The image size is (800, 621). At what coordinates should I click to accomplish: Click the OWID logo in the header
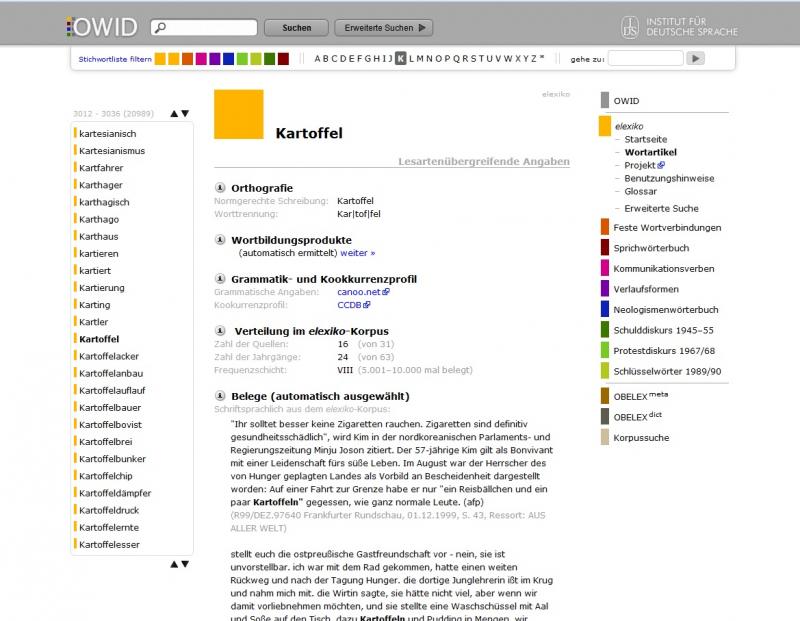tap(102, 27)
